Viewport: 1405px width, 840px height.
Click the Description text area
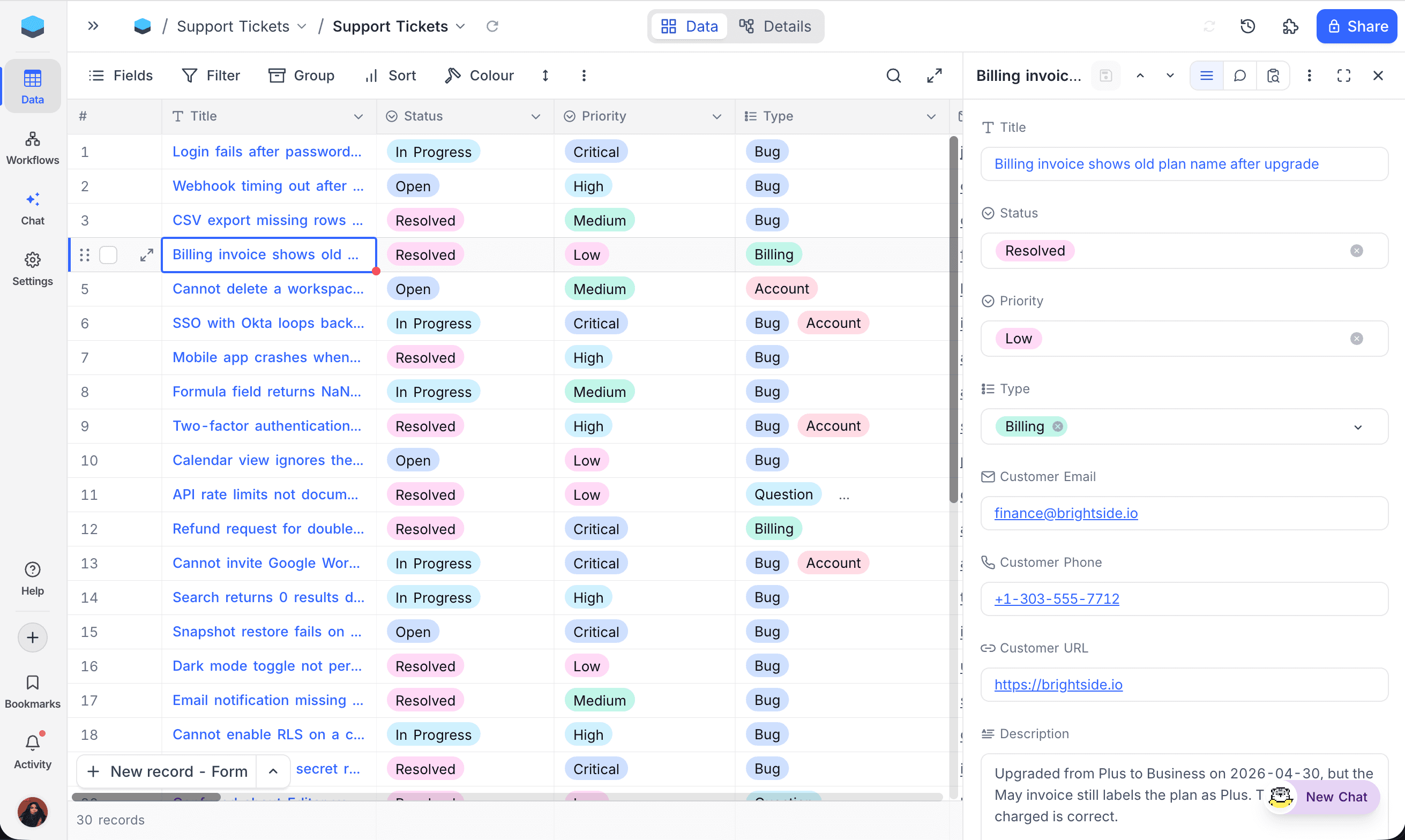click(x=1184, y=796)
